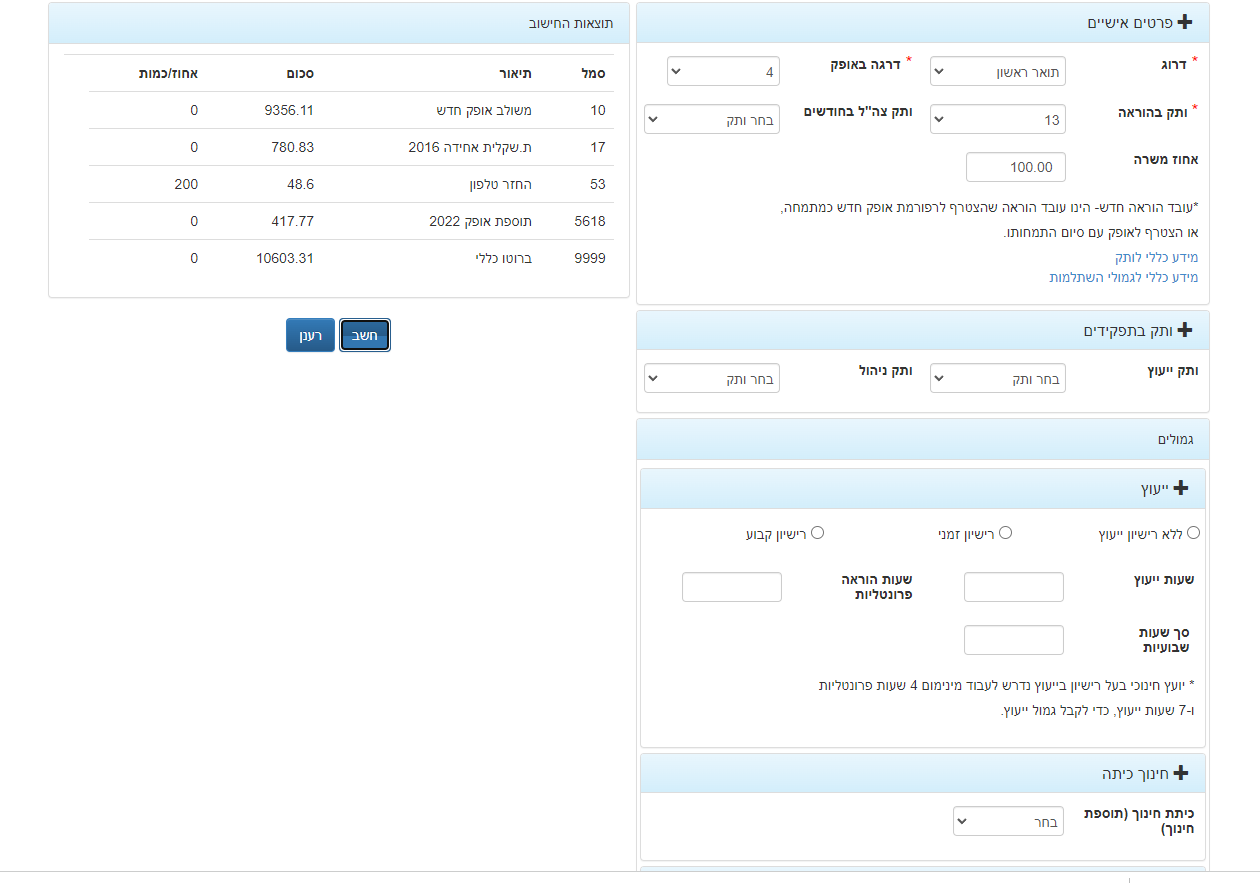1260x883 pixels.
Task: Open the כיתת חינוך dropdown
Action: pyautogui.click(x=1010, y=821)
